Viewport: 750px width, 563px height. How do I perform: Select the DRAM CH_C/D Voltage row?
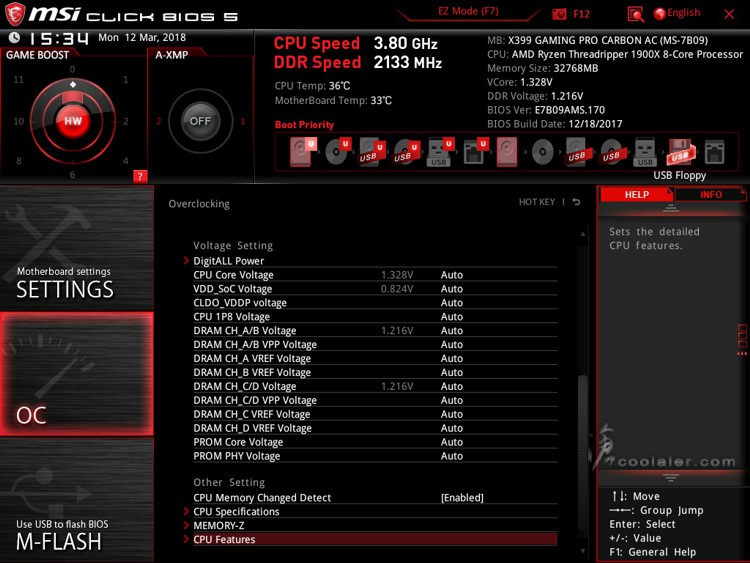point(375,386)
